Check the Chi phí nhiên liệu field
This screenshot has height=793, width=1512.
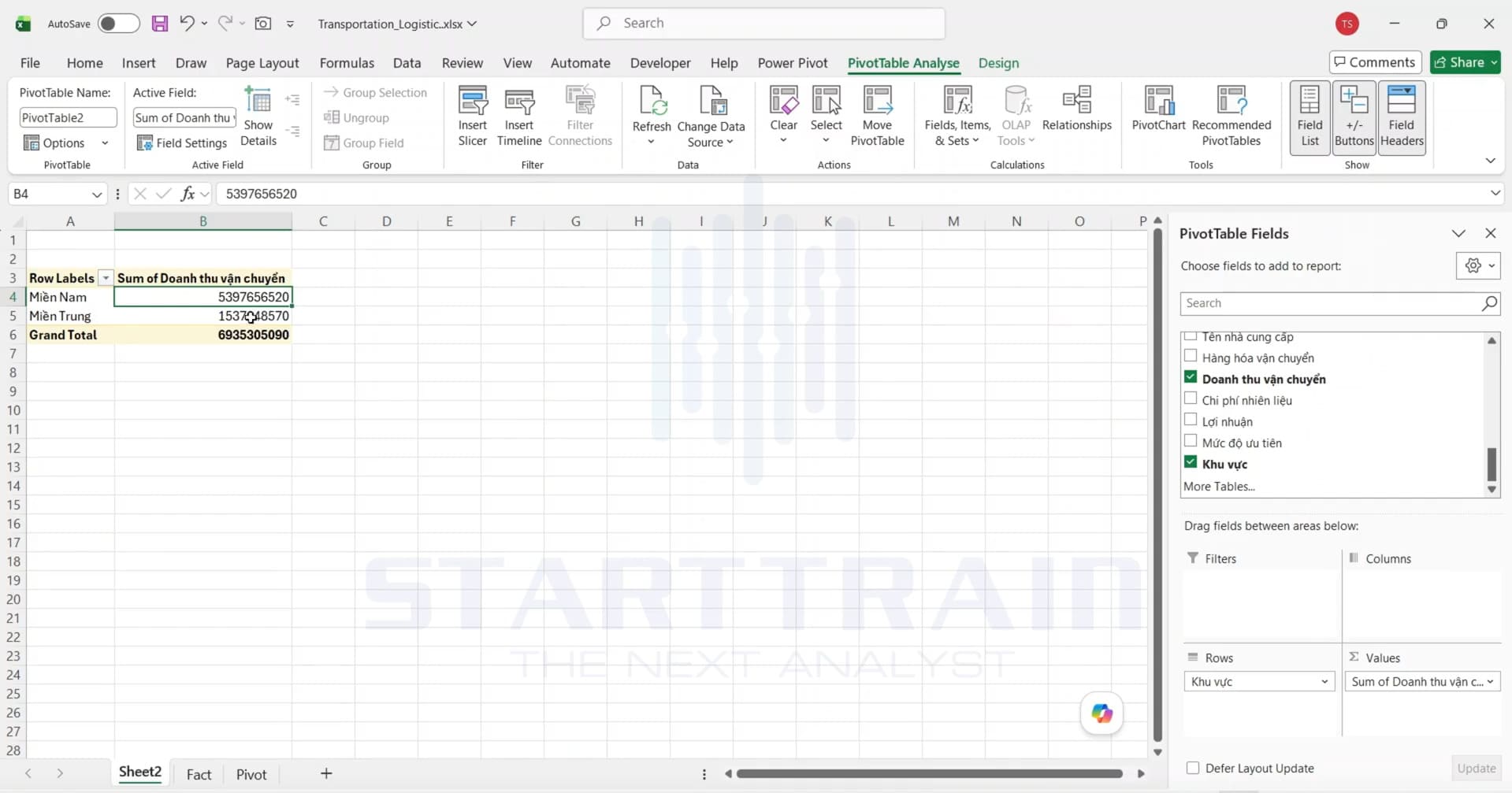(1191, 399)
